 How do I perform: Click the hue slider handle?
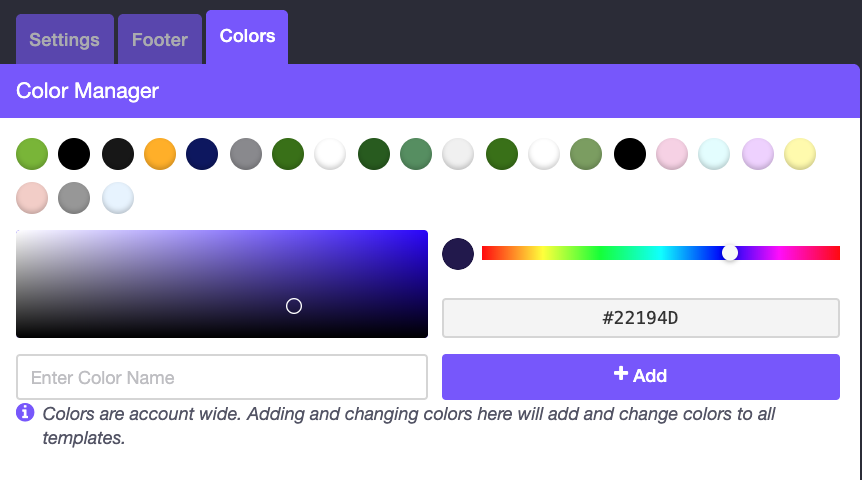point(730,253)
